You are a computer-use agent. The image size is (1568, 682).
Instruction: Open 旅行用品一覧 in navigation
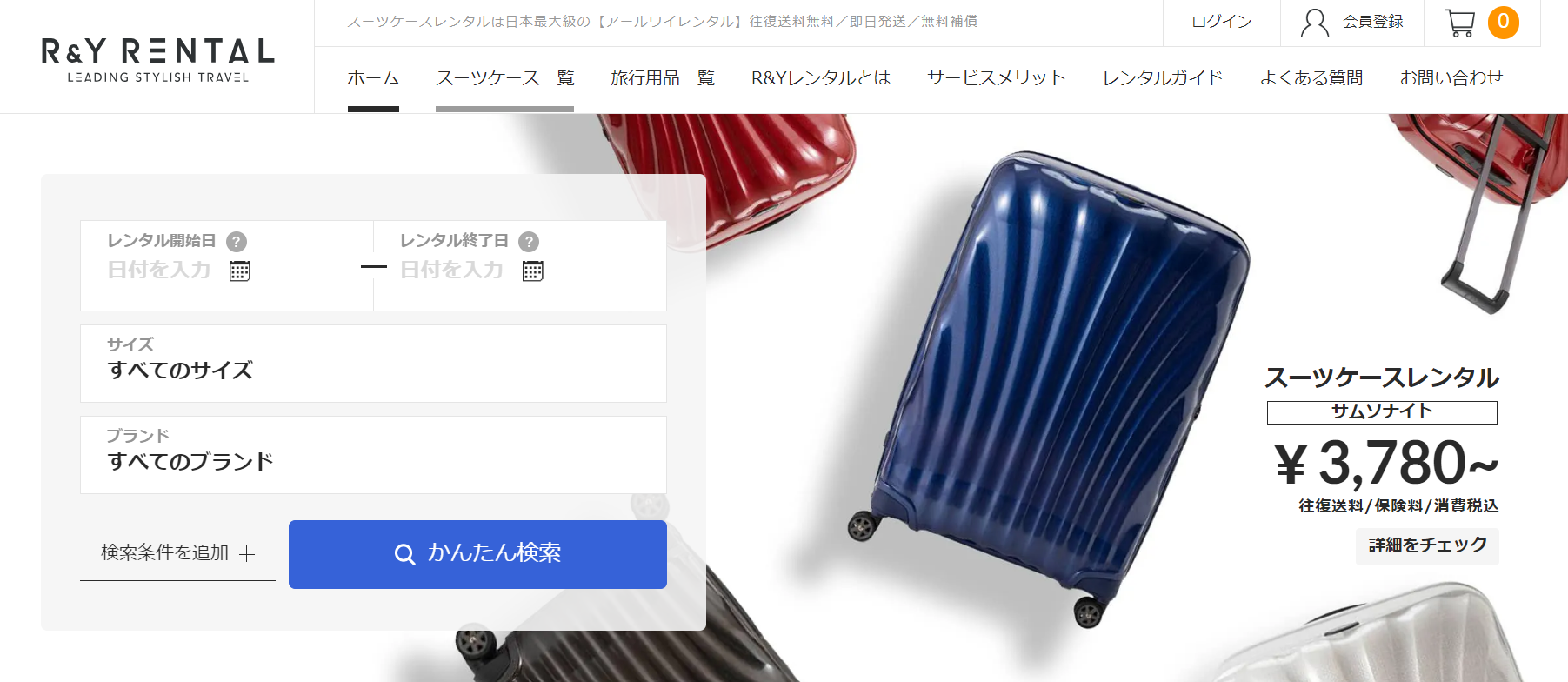663,78
